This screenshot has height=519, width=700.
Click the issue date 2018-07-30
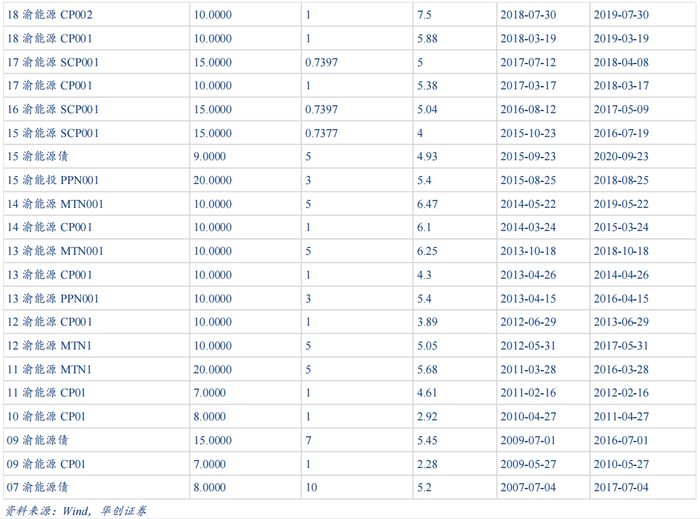pos(528,15)
